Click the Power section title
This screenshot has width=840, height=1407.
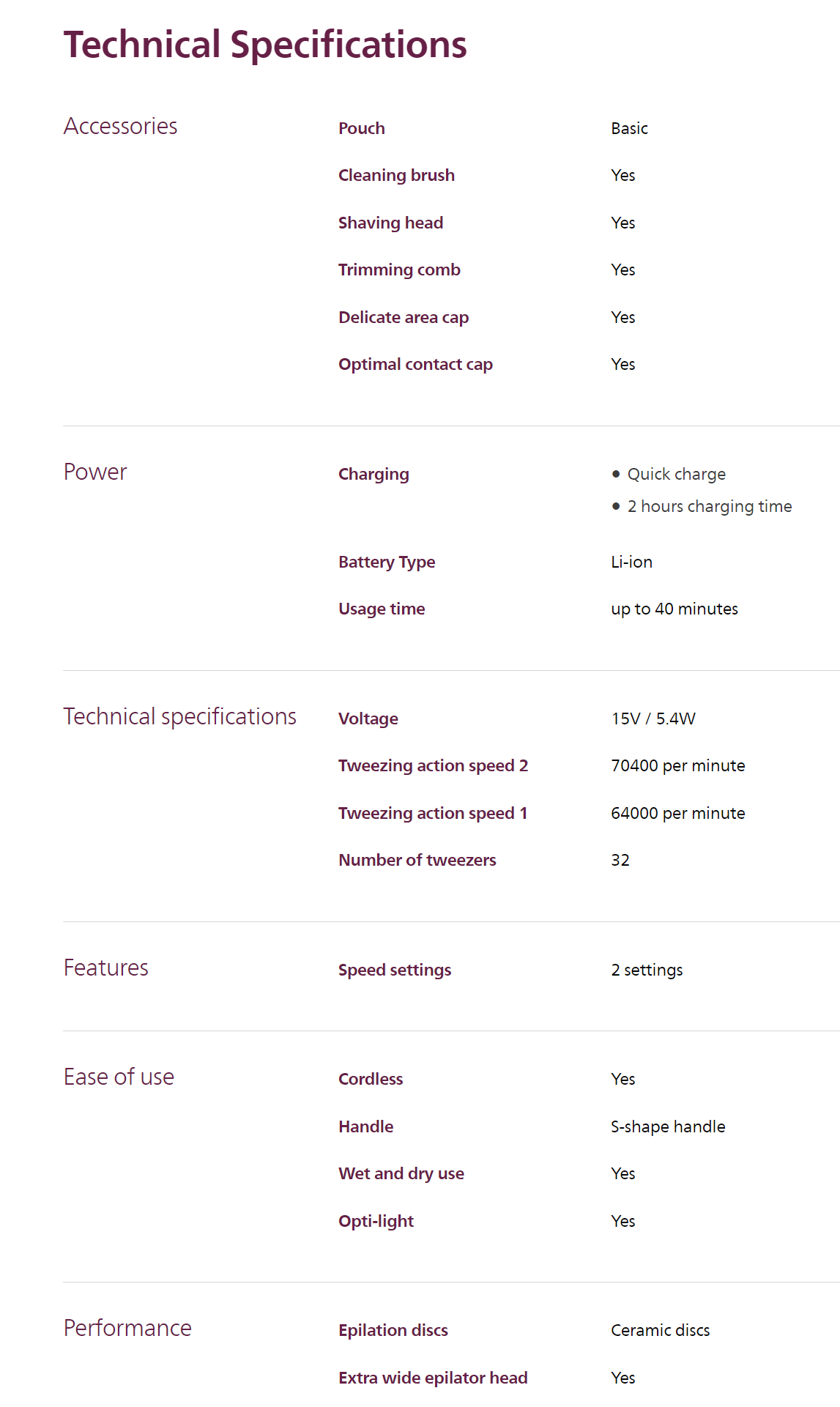[x=95, y=472]
